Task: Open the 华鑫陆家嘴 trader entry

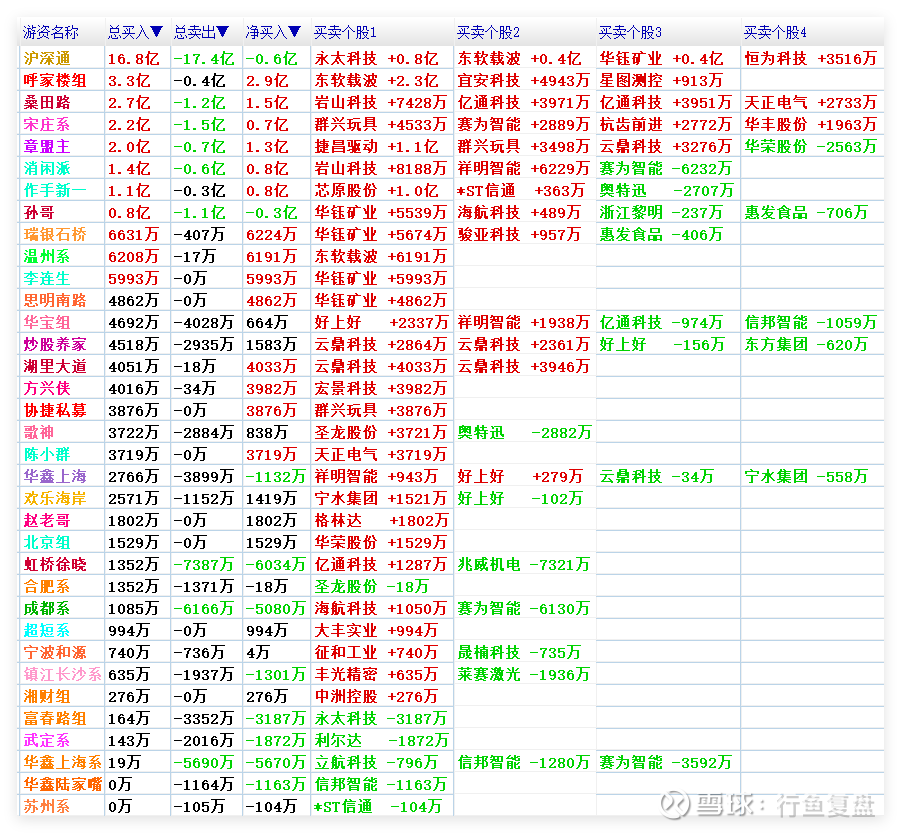Action: pos(62,785)
